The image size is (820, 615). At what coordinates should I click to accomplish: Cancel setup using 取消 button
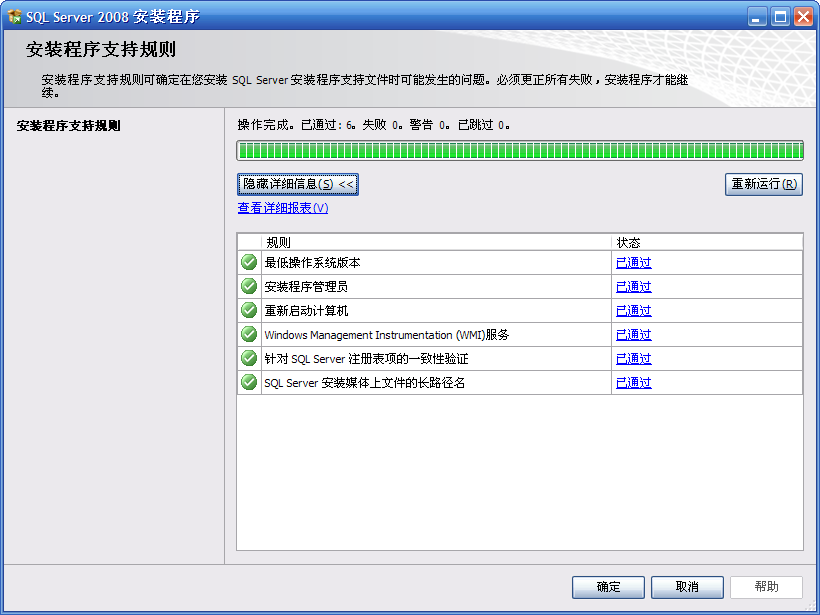coord(687,587)
